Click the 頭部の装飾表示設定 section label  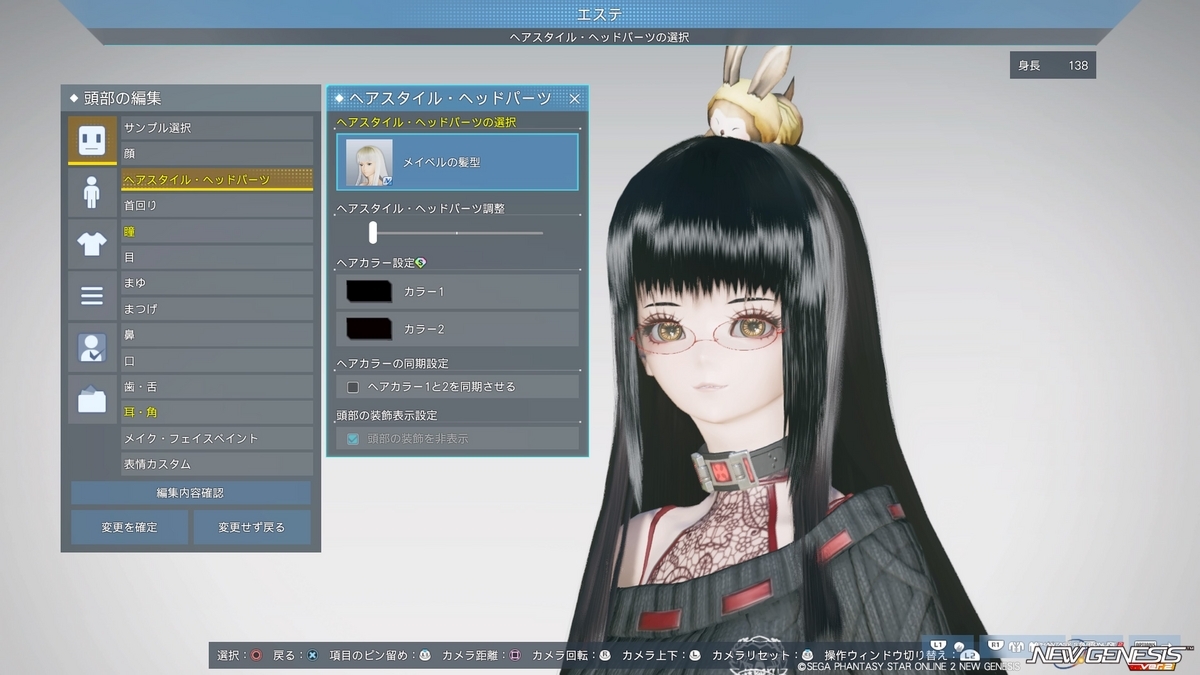pos(386,415)
